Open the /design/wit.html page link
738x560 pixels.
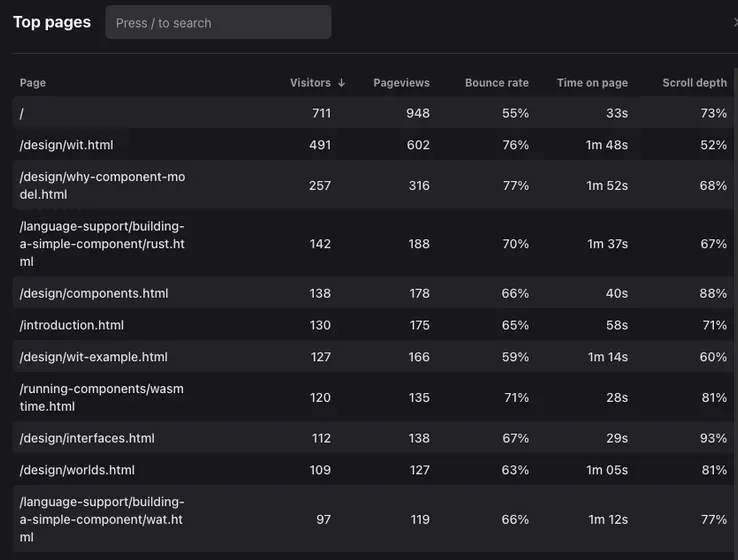coord(66,145)
